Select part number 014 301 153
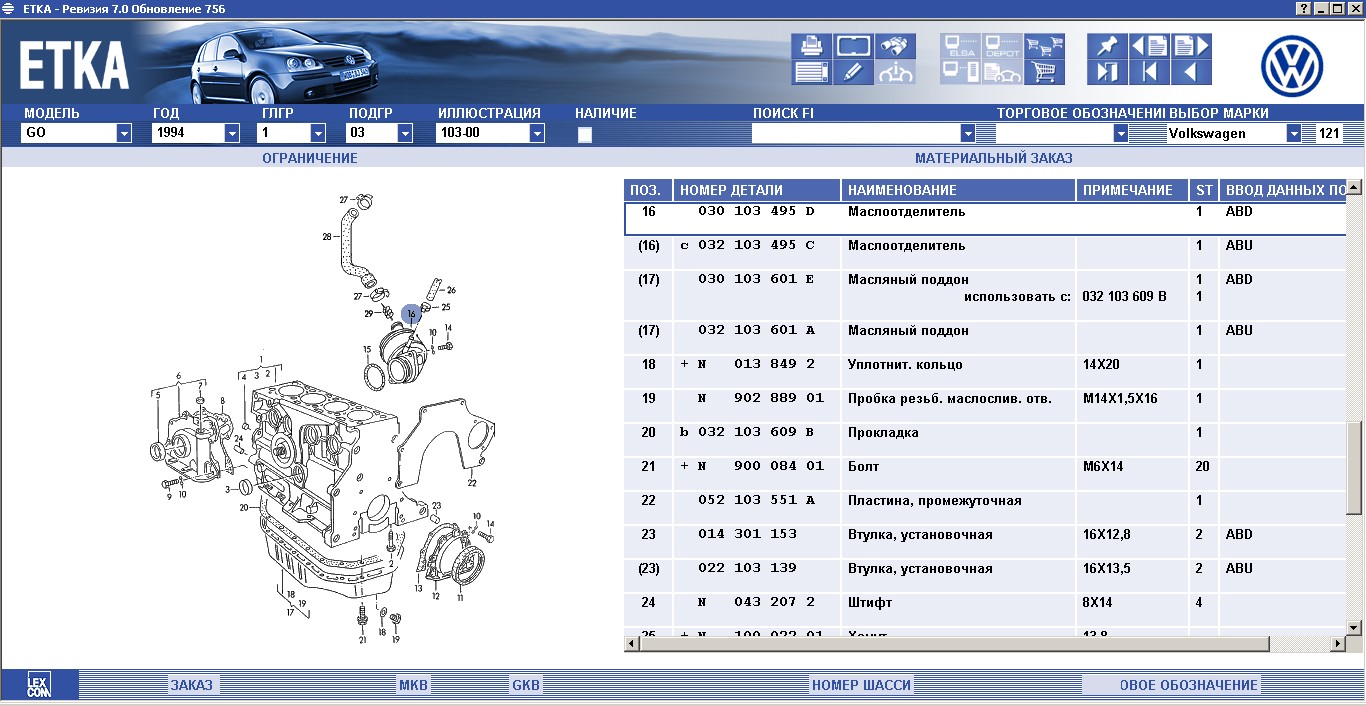 pyautogui.click(x=747, y=534)
